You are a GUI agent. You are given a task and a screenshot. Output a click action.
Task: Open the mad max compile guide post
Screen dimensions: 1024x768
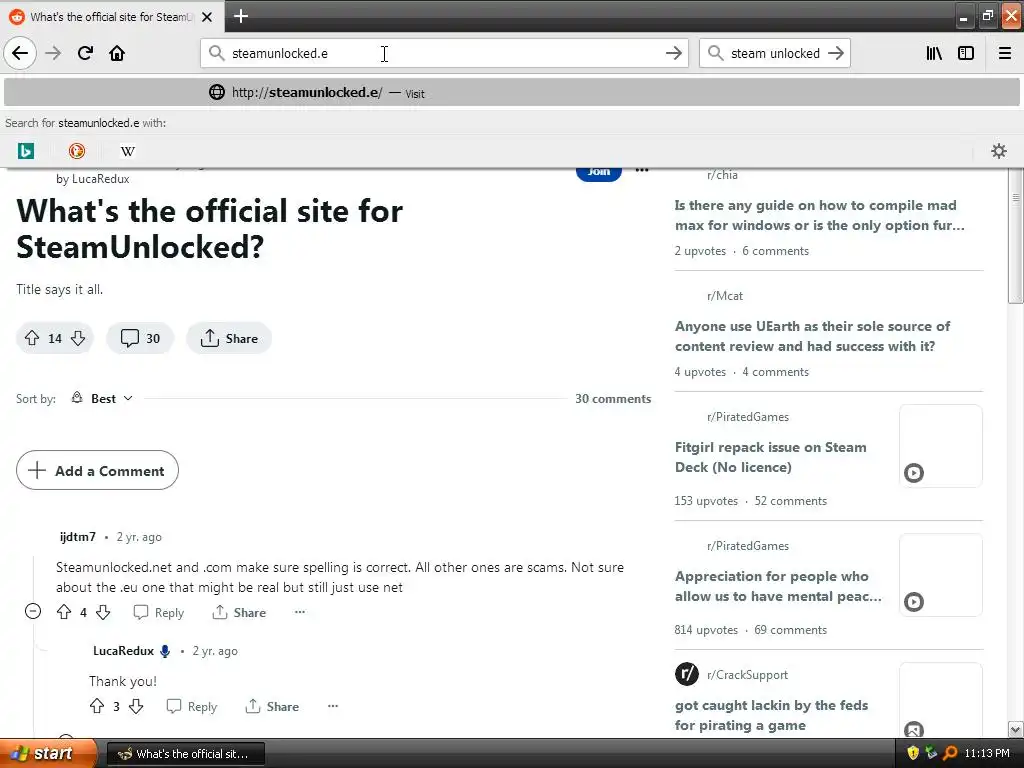click(820, 215)
